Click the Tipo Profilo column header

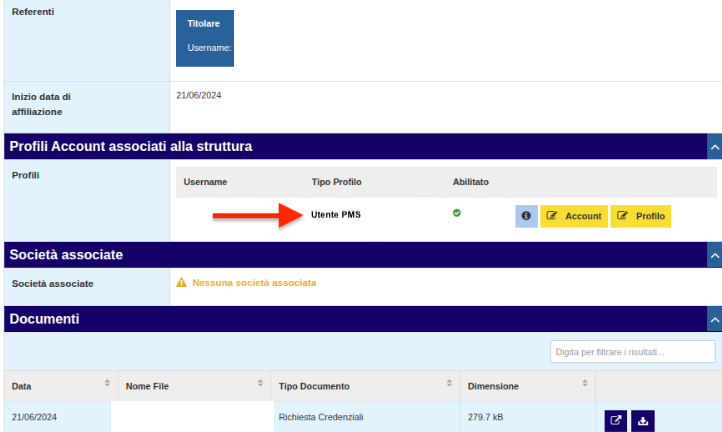(336, 182)
